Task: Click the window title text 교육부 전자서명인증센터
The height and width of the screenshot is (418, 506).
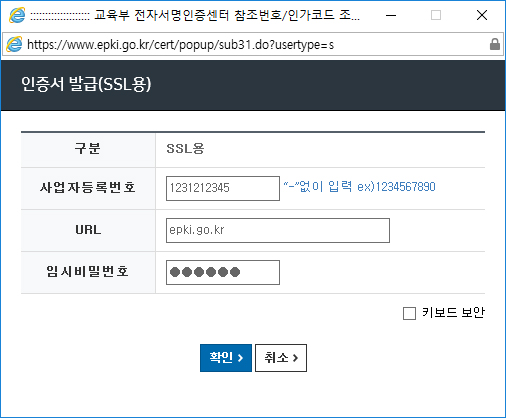Action: coord(162,15)
